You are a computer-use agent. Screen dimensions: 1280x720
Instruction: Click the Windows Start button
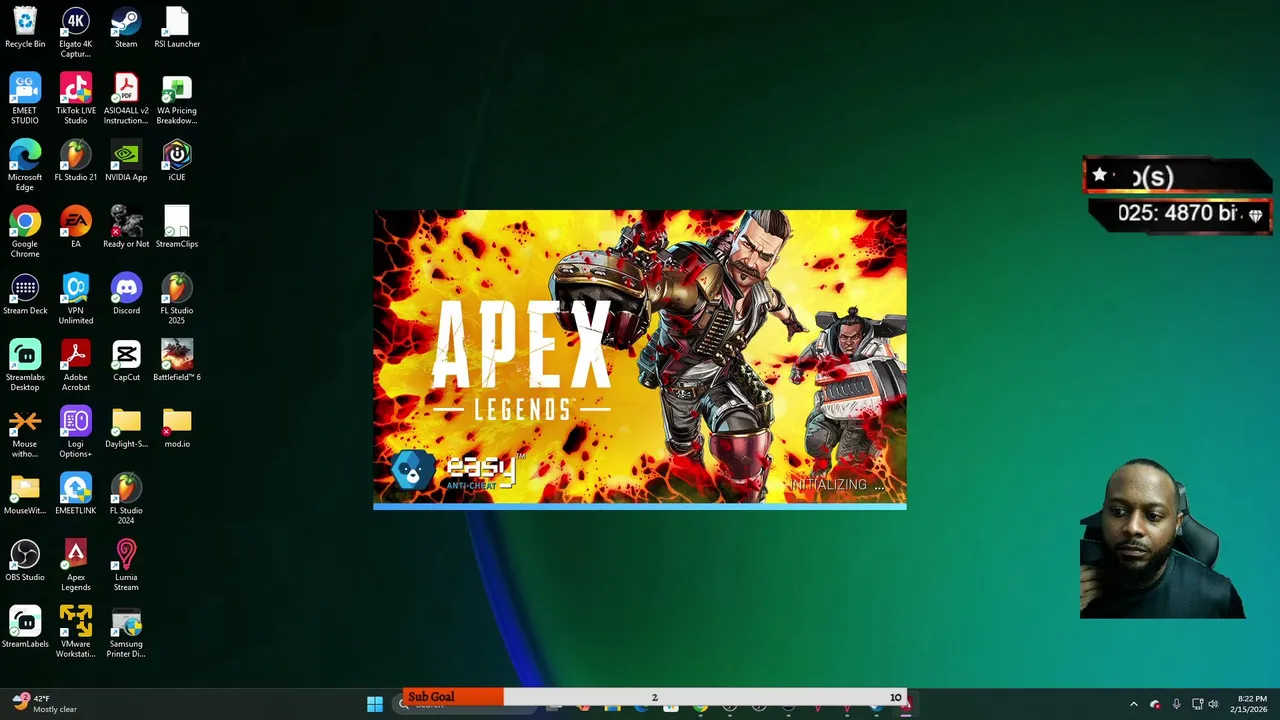[375, 704]
